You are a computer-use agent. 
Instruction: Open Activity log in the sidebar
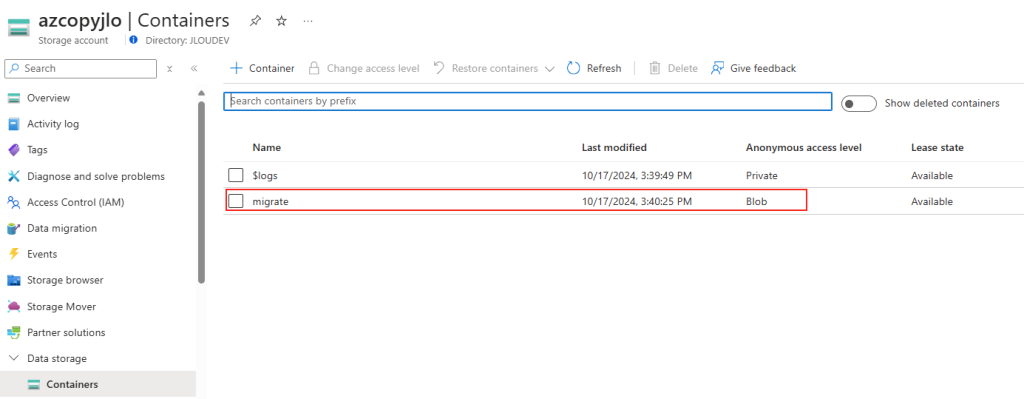click(53, 124)
